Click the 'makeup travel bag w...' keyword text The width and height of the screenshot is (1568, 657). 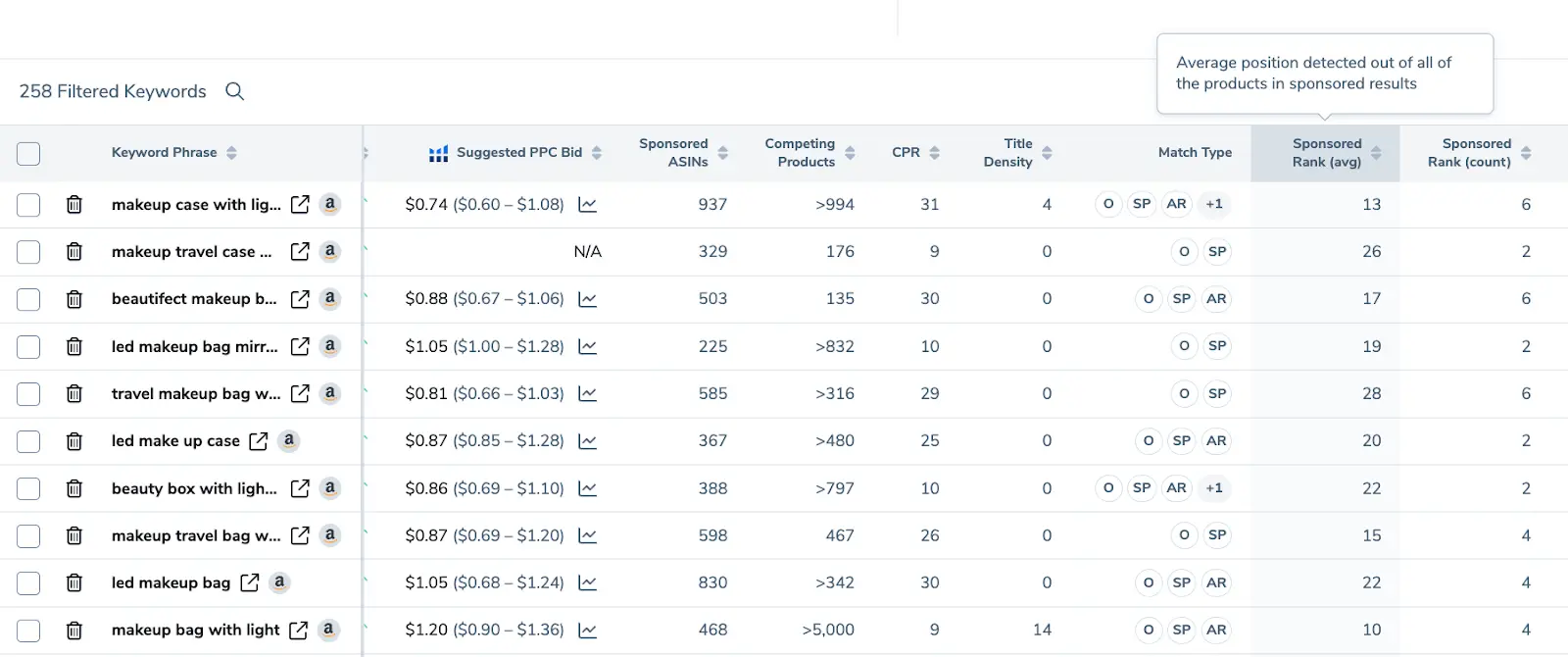pyautogui.click(x=195, y=535)
